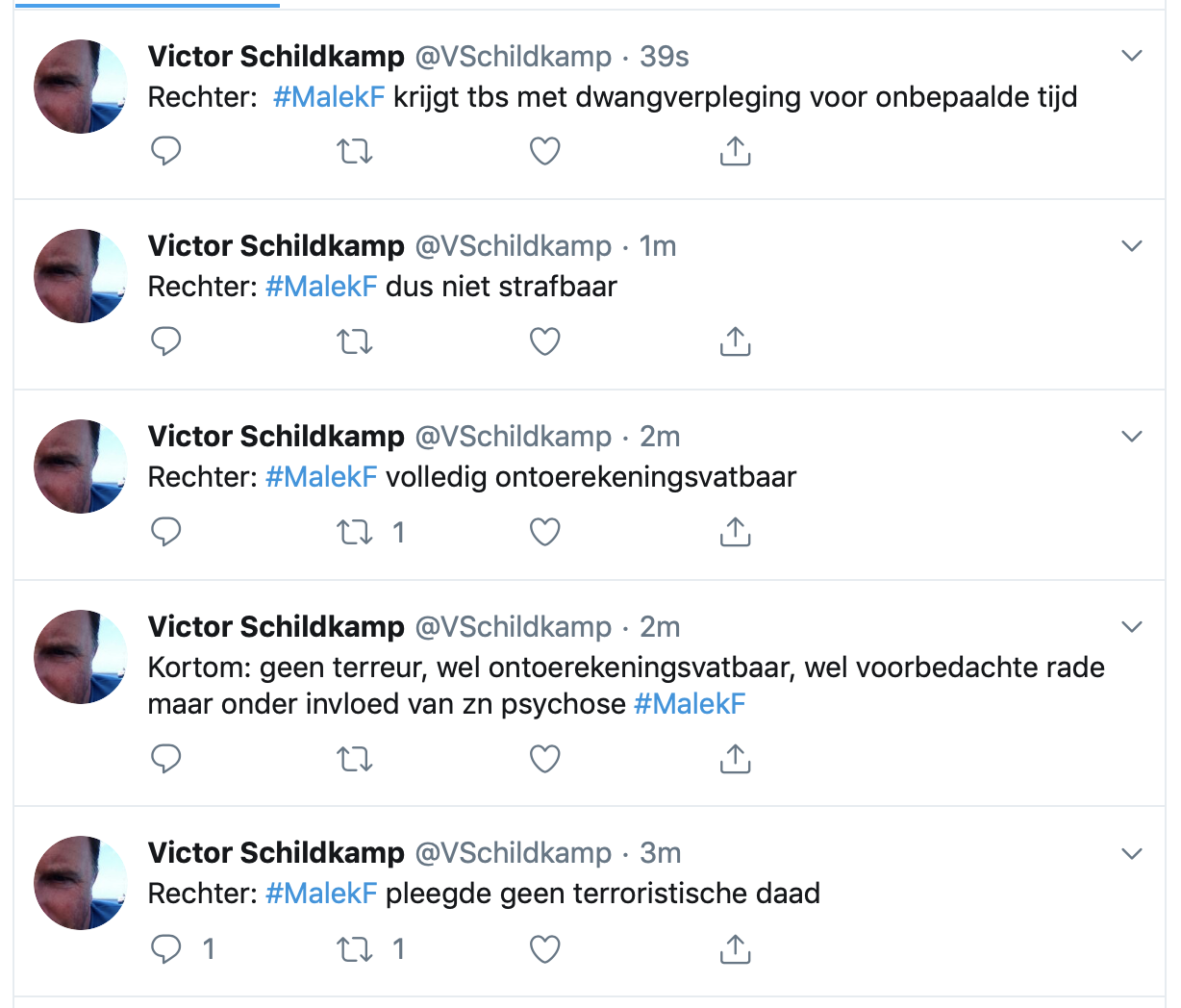Open the 3m timestamp on the last tweet
Screen dimensions: 1181x1008
pyautogui.click(x=660, y=853)
